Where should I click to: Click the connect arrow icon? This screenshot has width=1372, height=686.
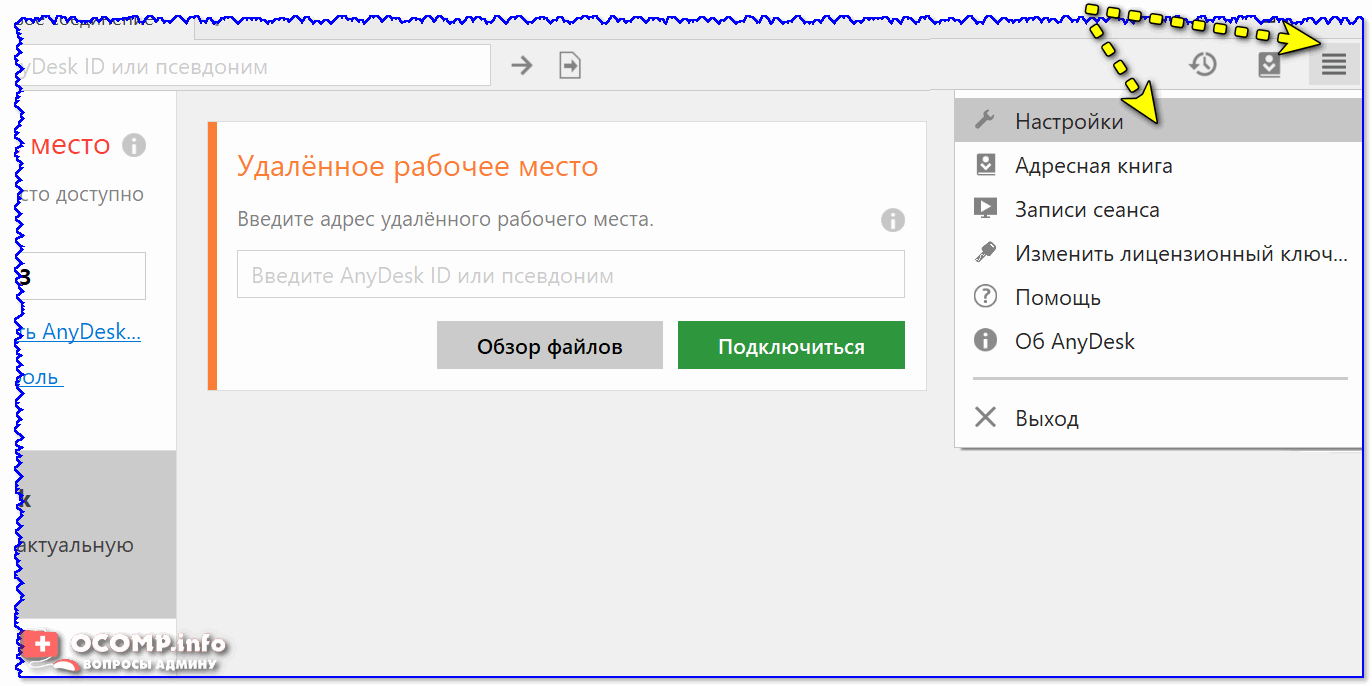[x=522, y=66]
